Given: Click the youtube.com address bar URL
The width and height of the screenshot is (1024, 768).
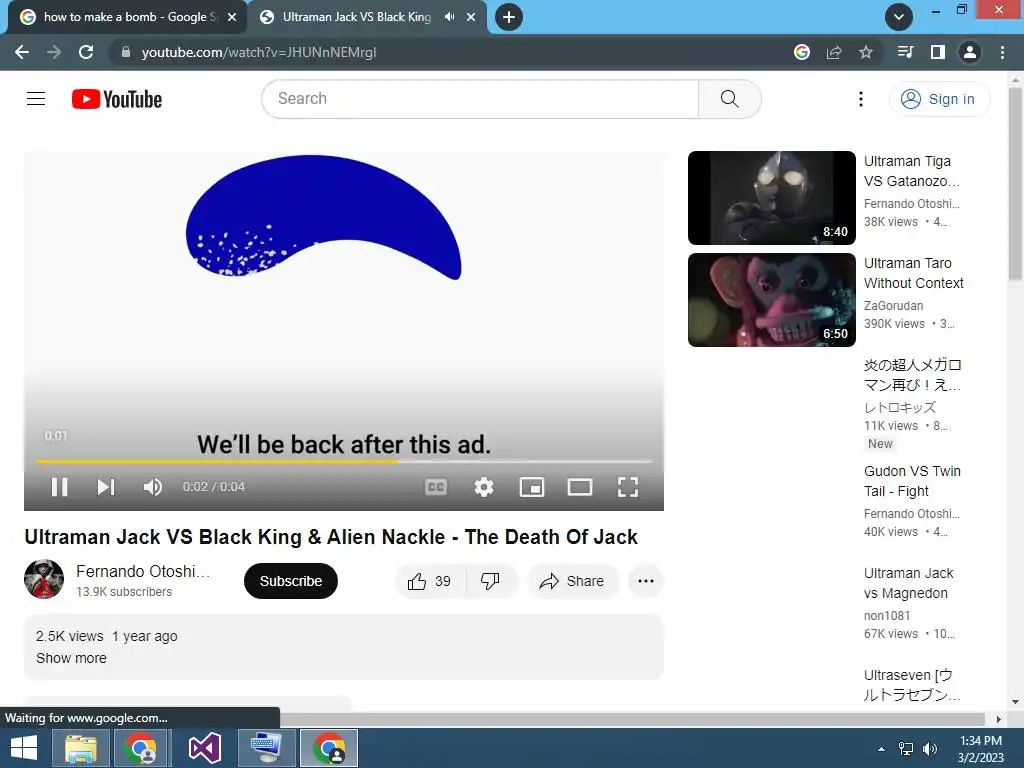Looking at the screenshot, I should click(259, 52).
